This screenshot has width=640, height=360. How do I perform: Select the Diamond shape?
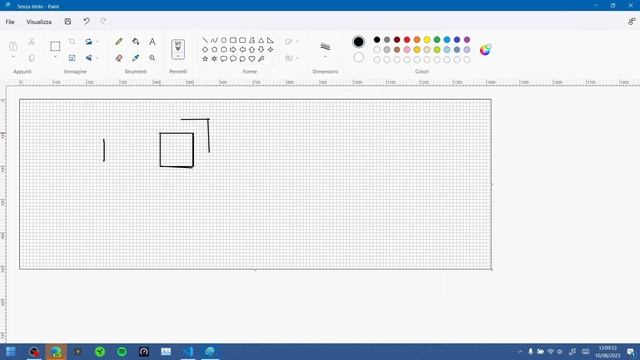(205, 49)
